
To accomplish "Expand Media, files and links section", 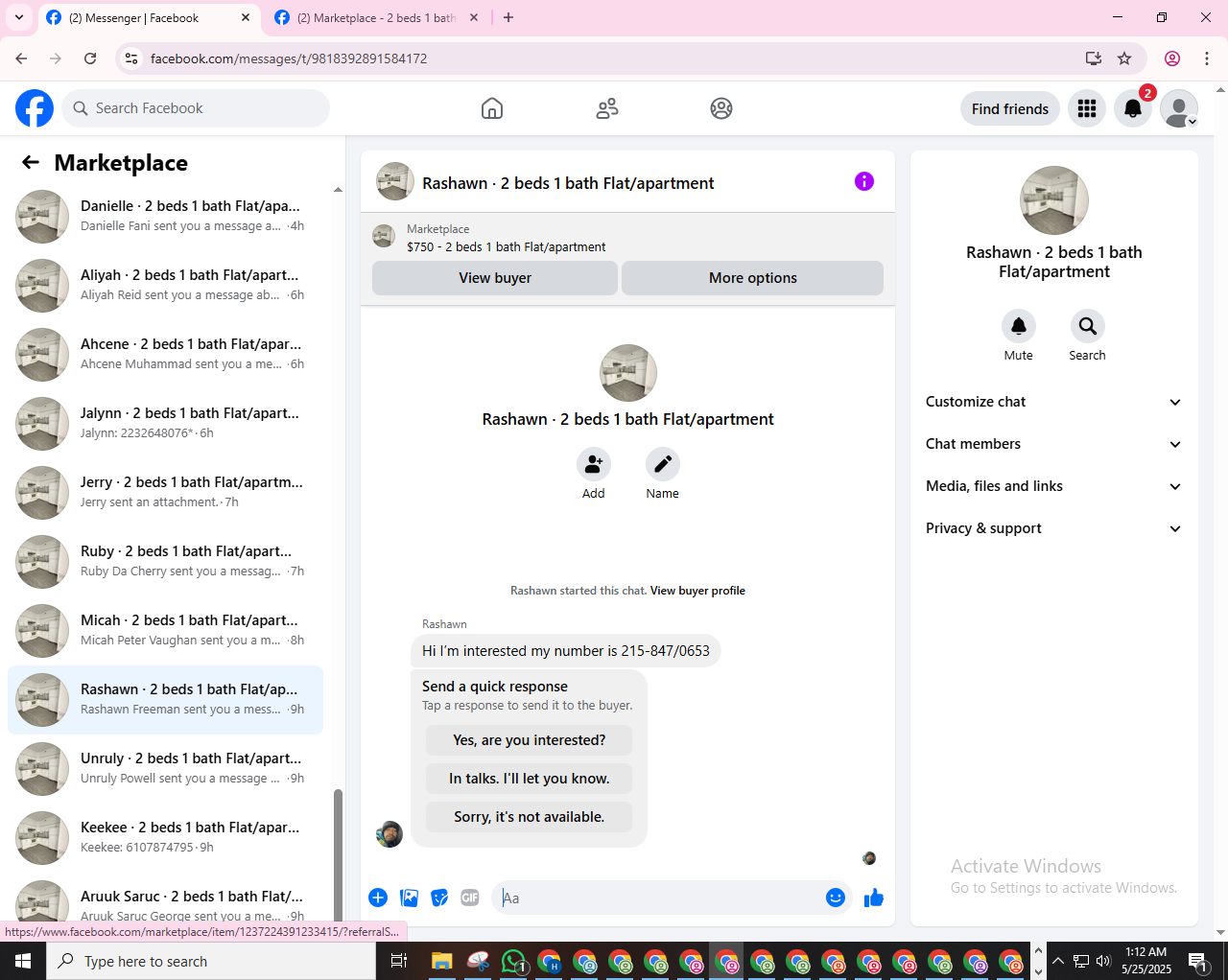I will (1053, 486).
